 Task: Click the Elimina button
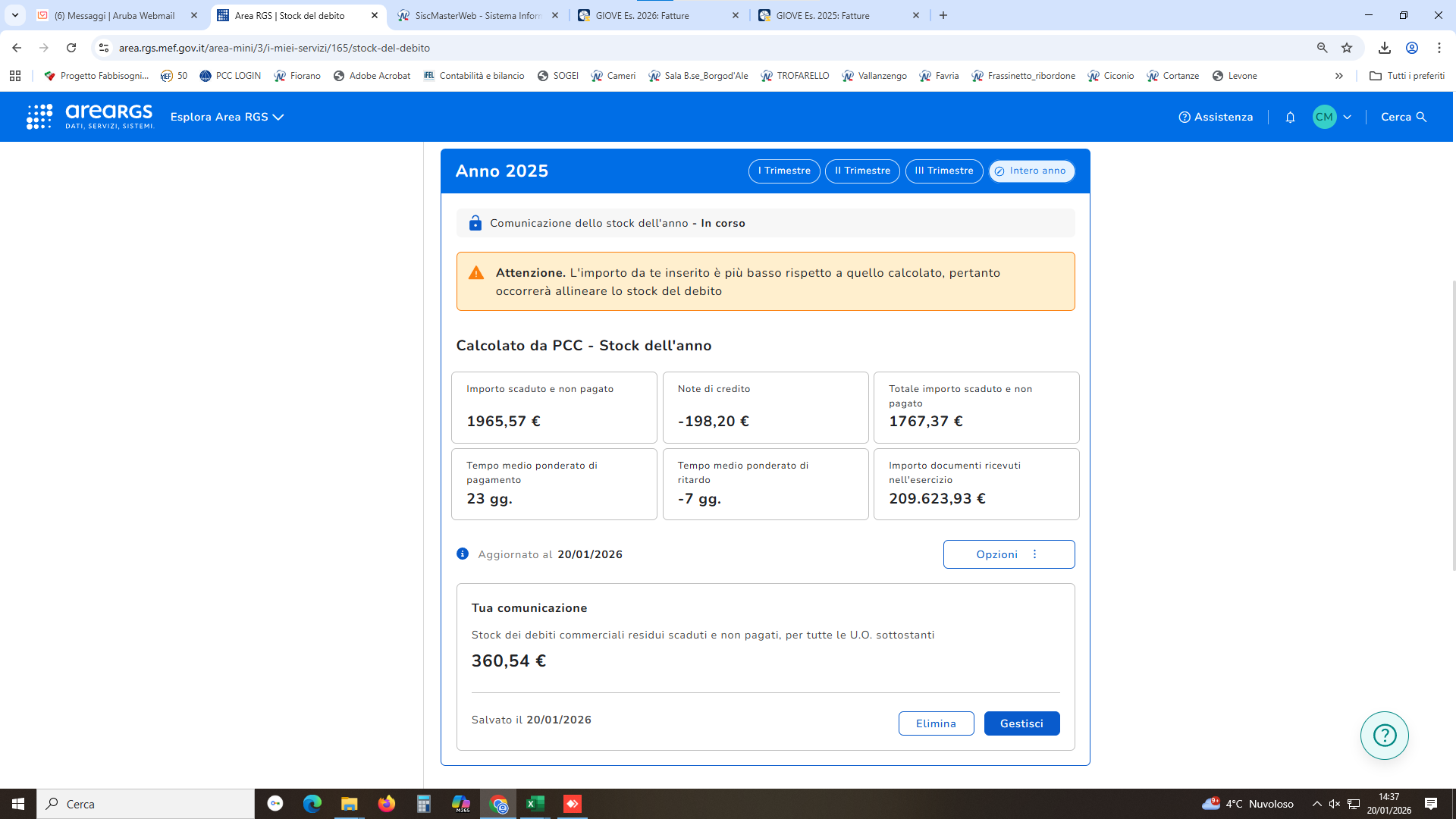click(936, 723)
